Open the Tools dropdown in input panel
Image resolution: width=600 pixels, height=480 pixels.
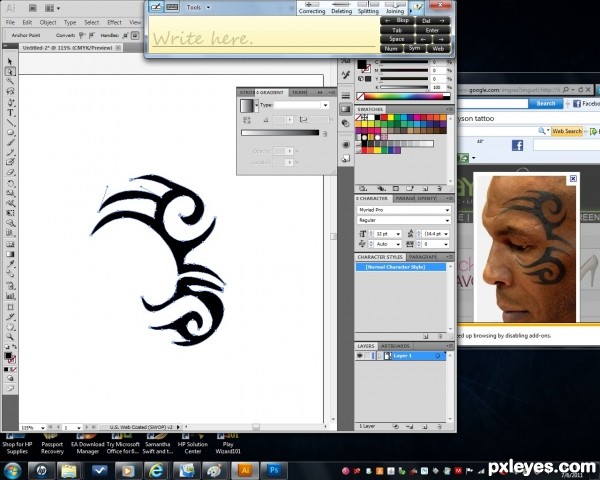point(198,7)
